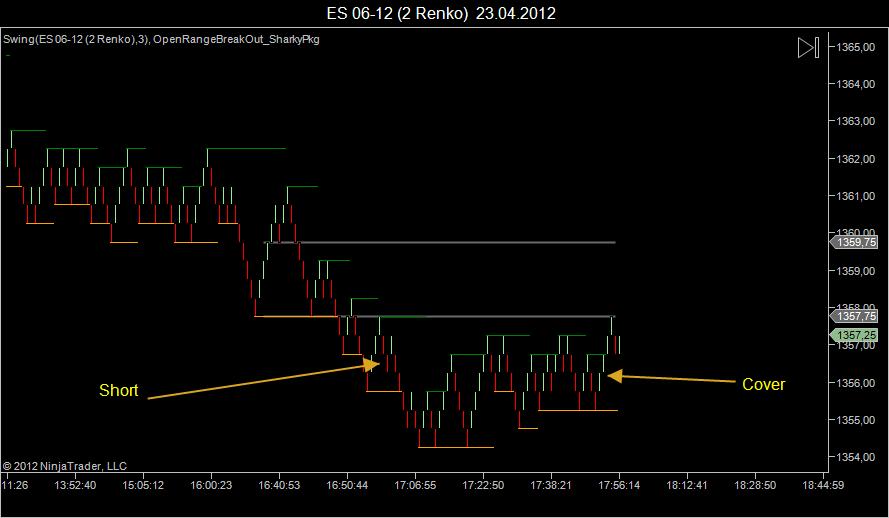Click the scroll-to-latest-bar arrow icon
This screenshot has height=518, width=889.
(x=808, y=48)
